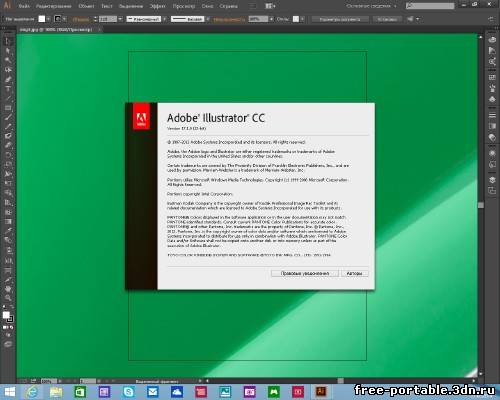
Task: Select the Type tool
Action: click(x=8, y=89)
